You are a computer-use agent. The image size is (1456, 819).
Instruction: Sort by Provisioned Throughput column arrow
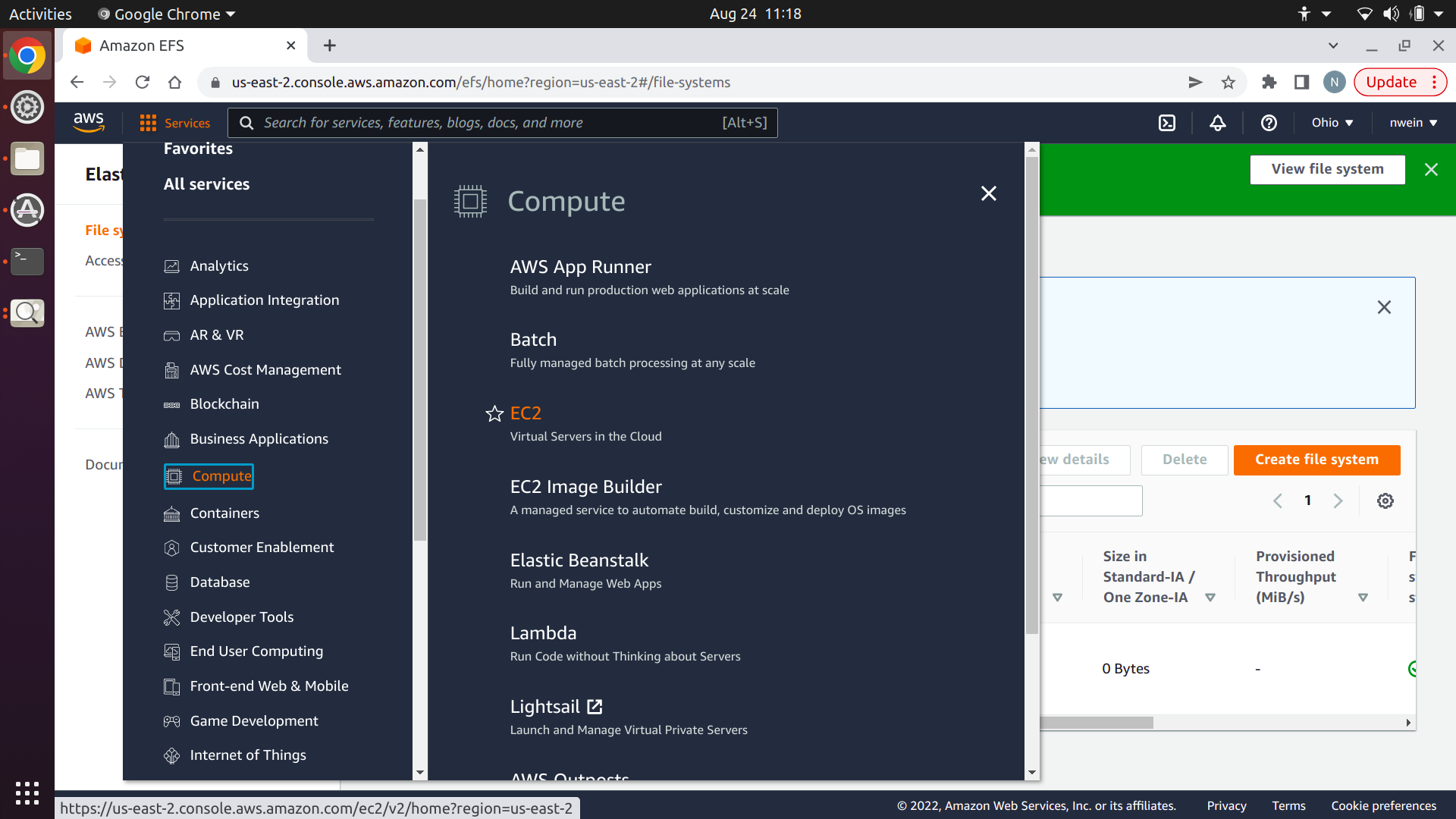(x=1363, y=598)
